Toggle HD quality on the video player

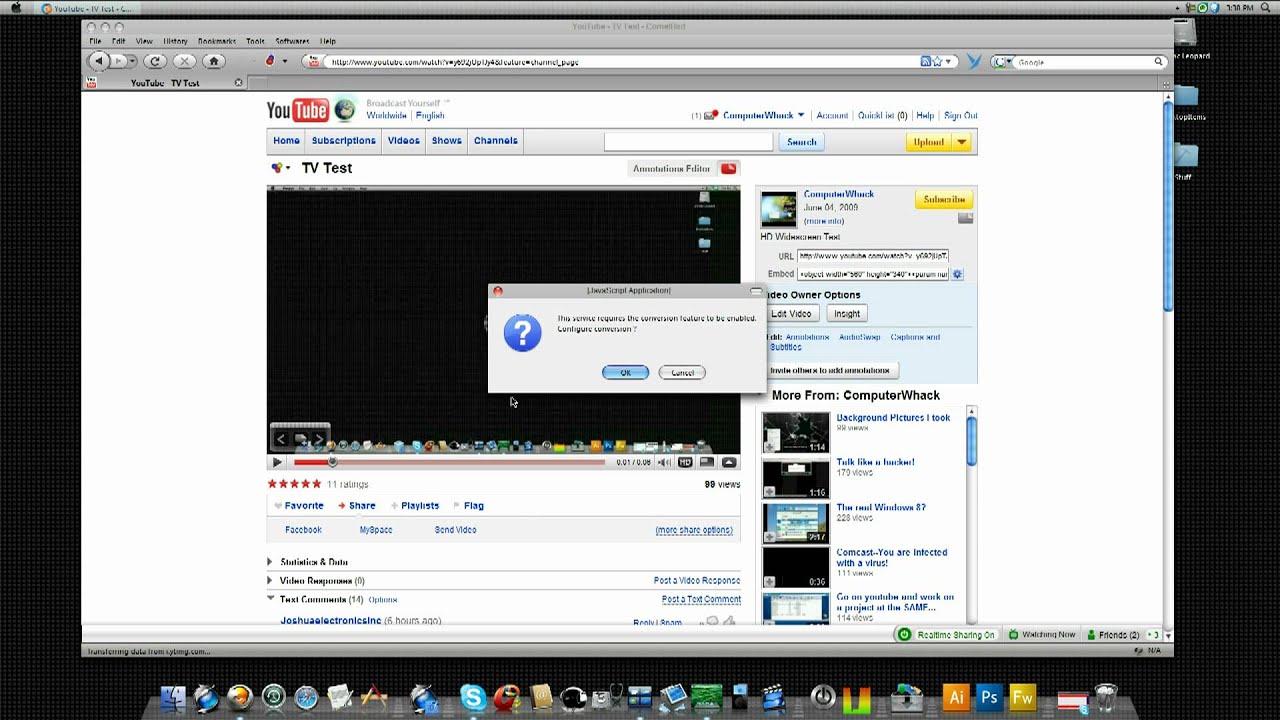[x=685, y=462]
